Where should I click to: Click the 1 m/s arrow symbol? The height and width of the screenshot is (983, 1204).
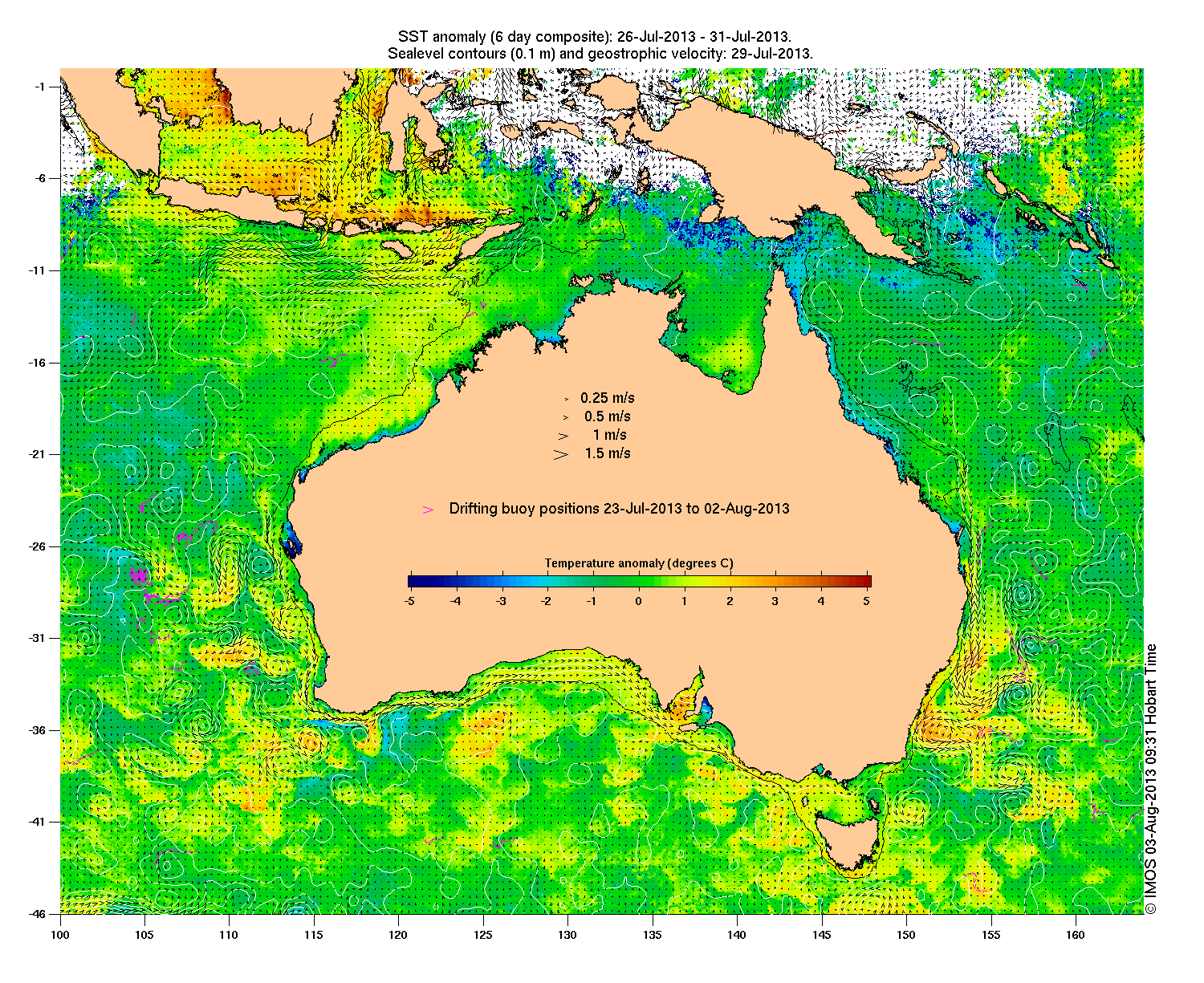point(564,436)
